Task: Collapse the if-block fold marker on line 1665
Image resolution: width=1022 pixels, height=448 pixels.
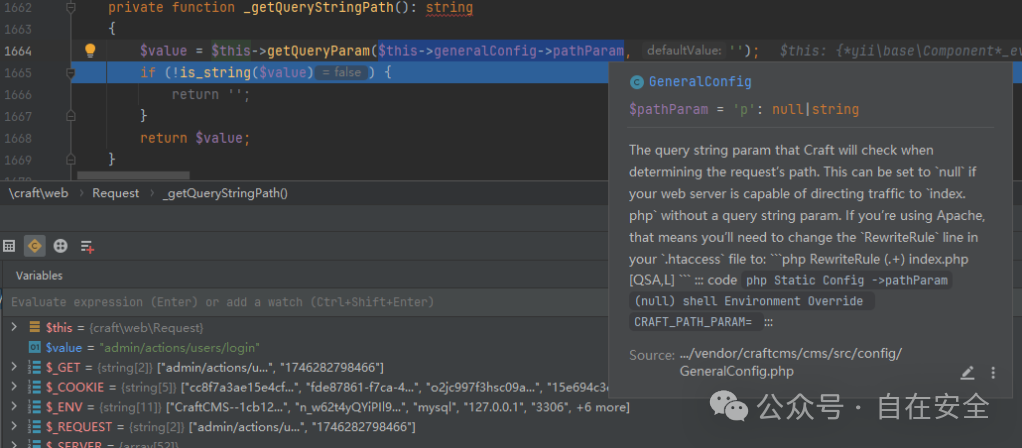Action: click(x=70, y=73)
